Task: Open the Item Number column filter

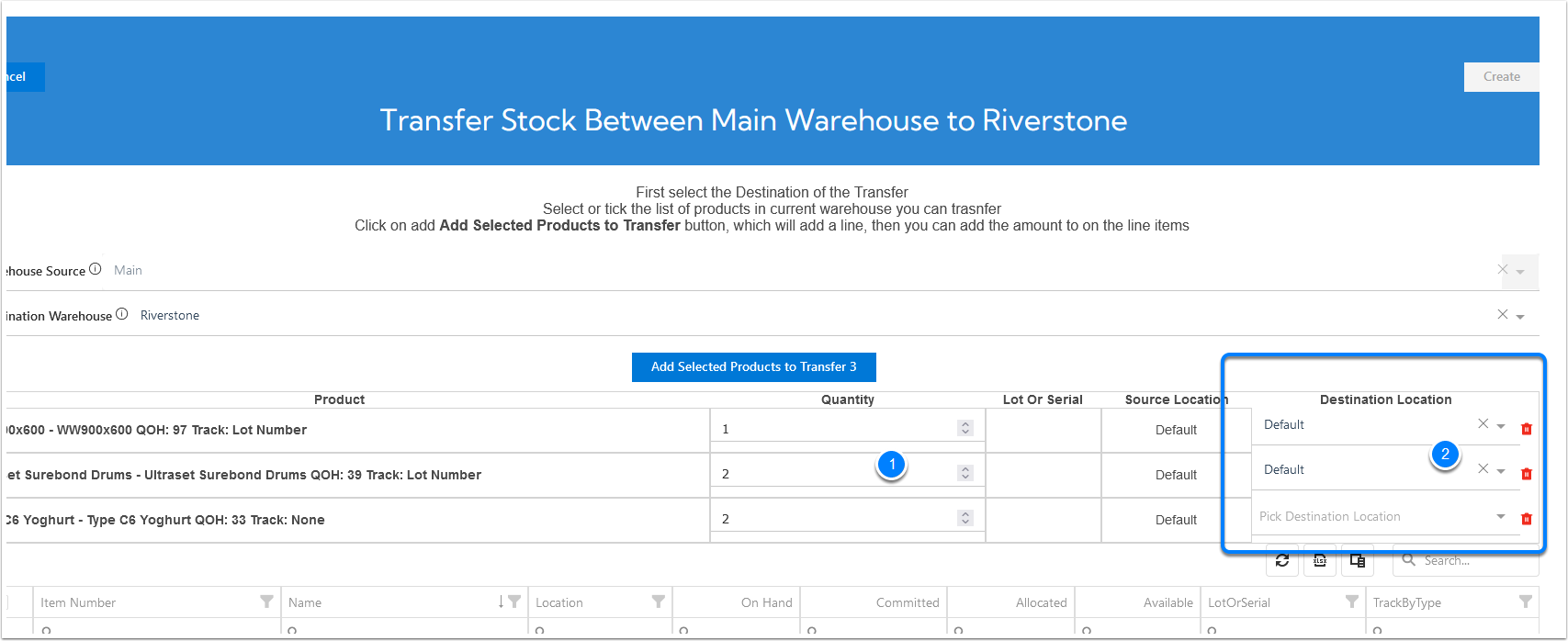Action: [x=266, y=602]
